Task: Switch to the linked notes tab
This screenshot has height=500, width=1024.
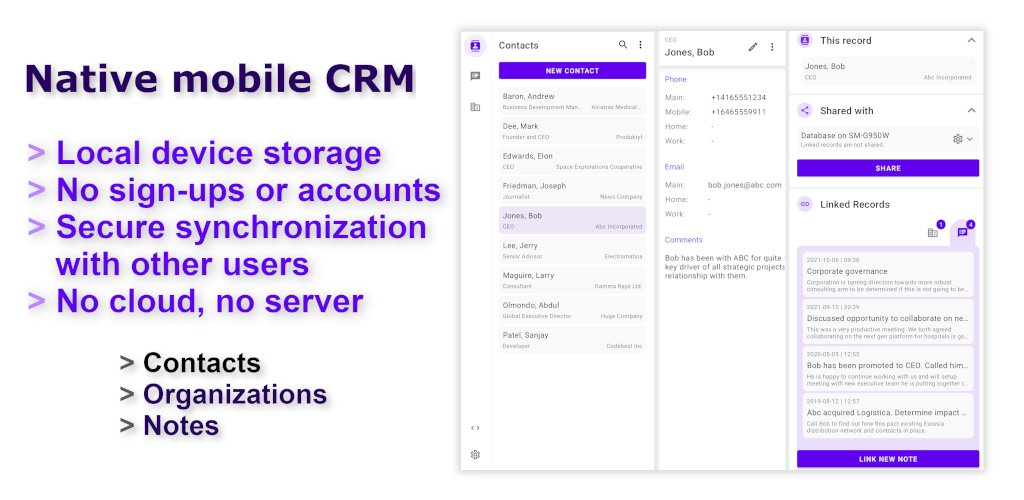Action: [964, 232]
